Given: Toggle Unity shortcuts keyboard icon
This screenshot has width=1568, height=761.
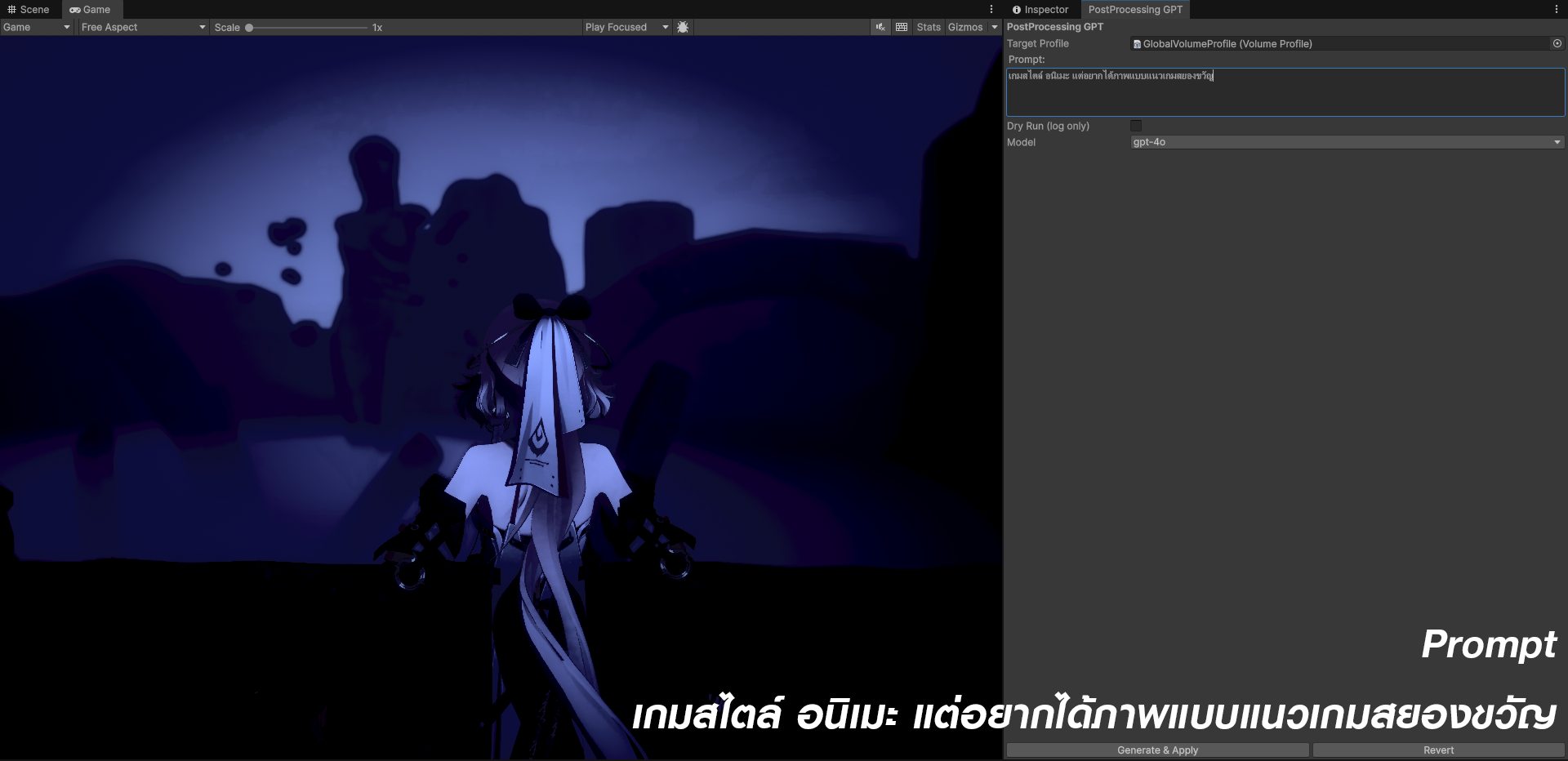Looking at the screenshot, I should [x=902, y=27].
